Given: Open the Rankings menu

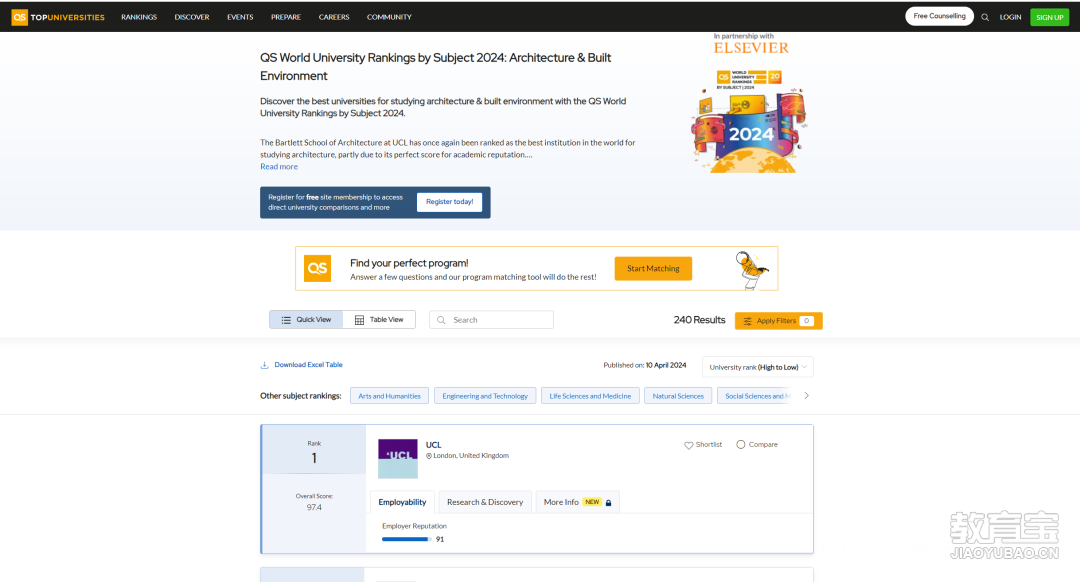Looking at the screenshot, I should (139, 17).
